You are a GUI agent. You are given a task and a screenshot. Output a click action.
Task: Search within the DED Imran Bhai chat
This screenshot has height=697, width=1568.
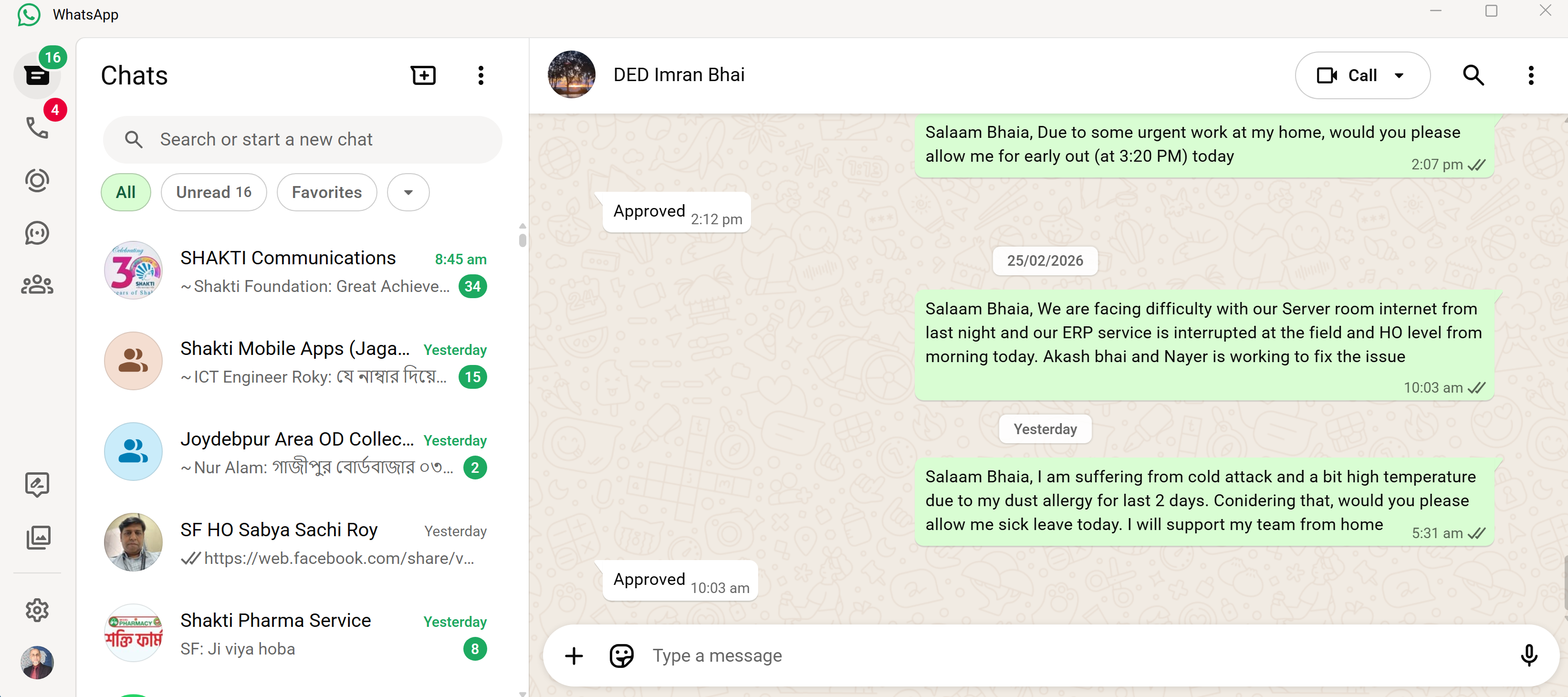pyautogui.click(x=1473, y=75)
